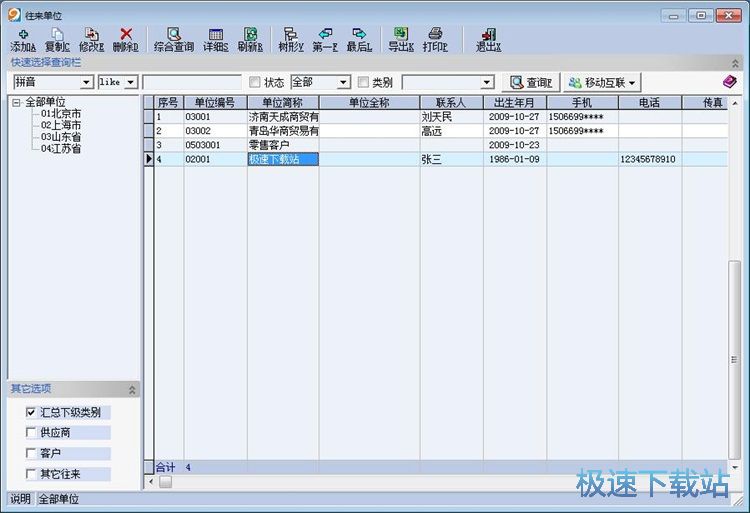This screenshot has height=513, width=750.
Task: Click the purple book help icon
Action: (729, 82)
